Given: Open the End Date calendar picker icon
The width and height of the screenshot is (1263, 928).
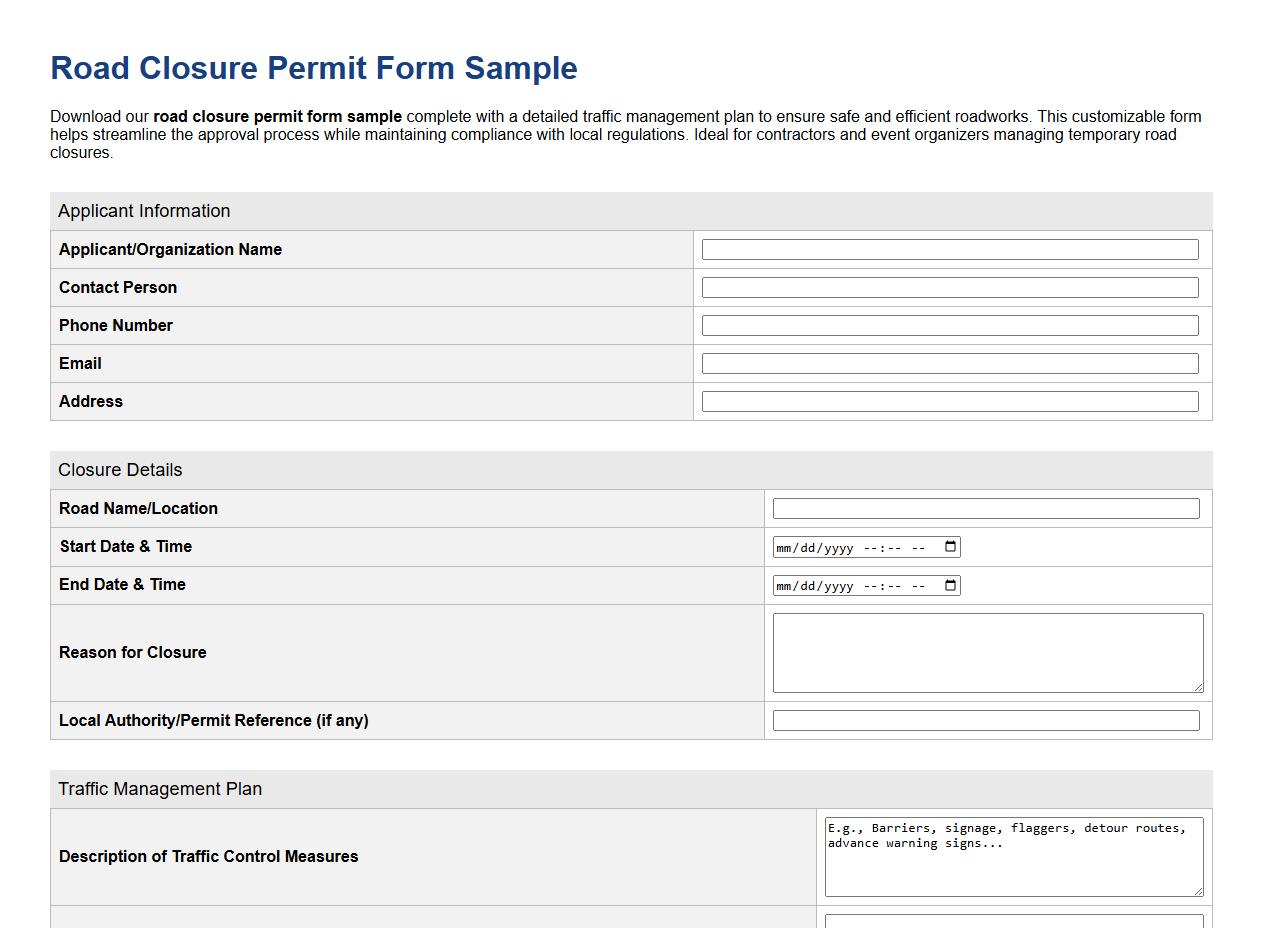Looking at the screenshot, I should [x=949, y=585].
